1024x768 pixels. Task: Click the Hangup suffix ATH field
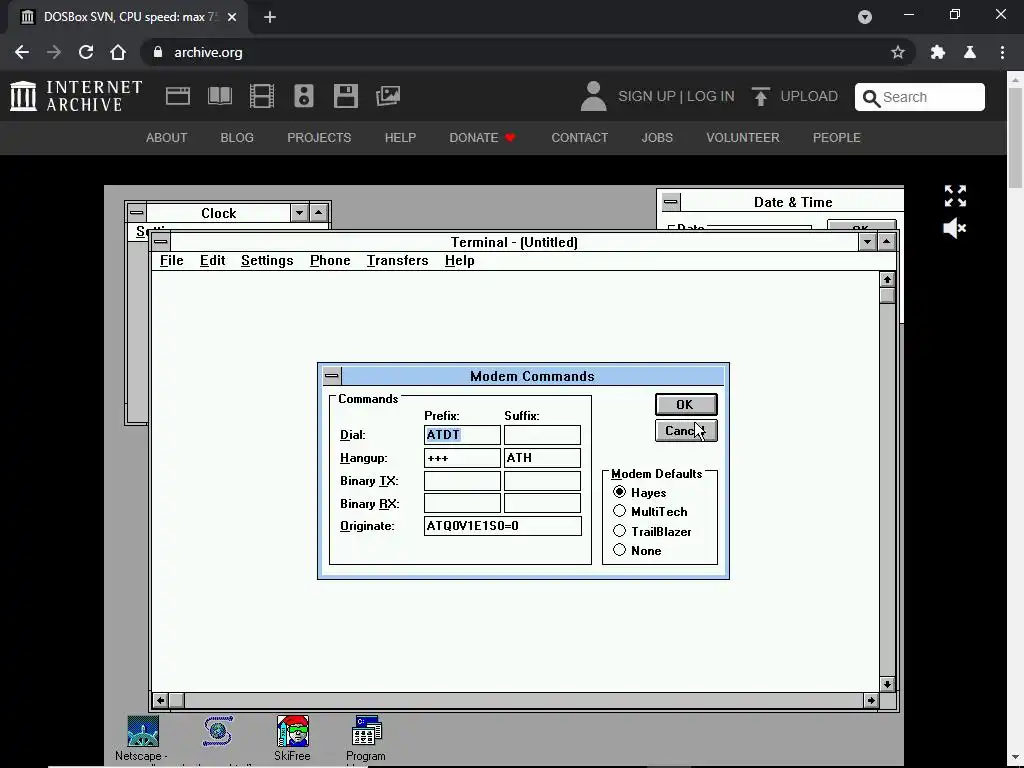tap(542, 458)
